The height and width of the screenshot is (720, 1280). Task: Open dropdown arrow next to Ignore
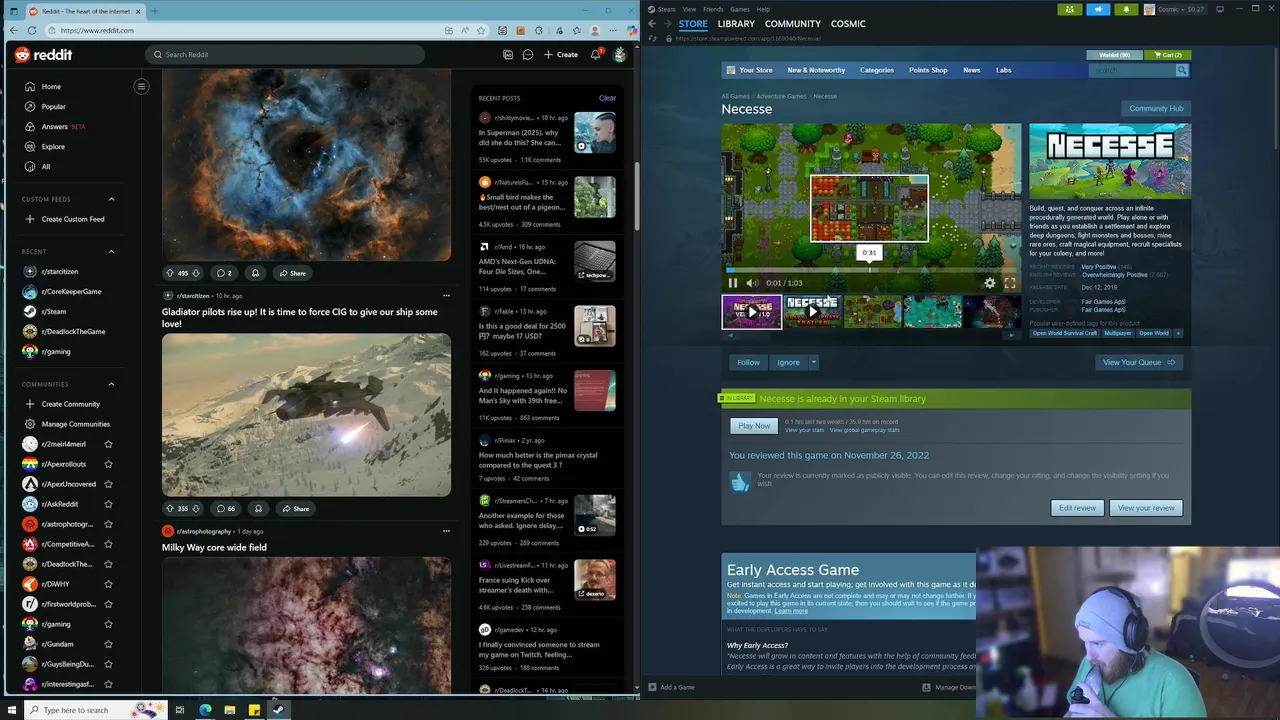point(814,362)
